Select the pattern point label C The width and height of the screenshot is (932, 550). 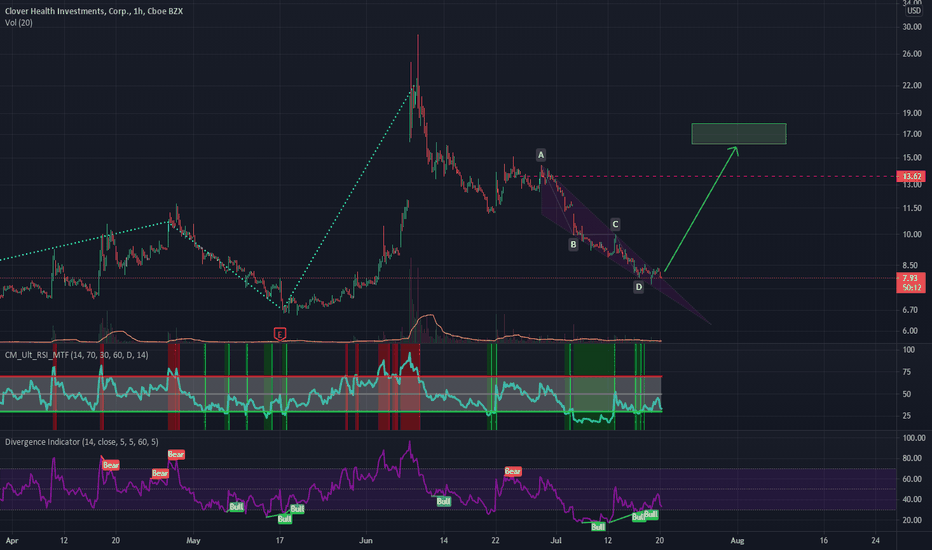click(615, 224)
